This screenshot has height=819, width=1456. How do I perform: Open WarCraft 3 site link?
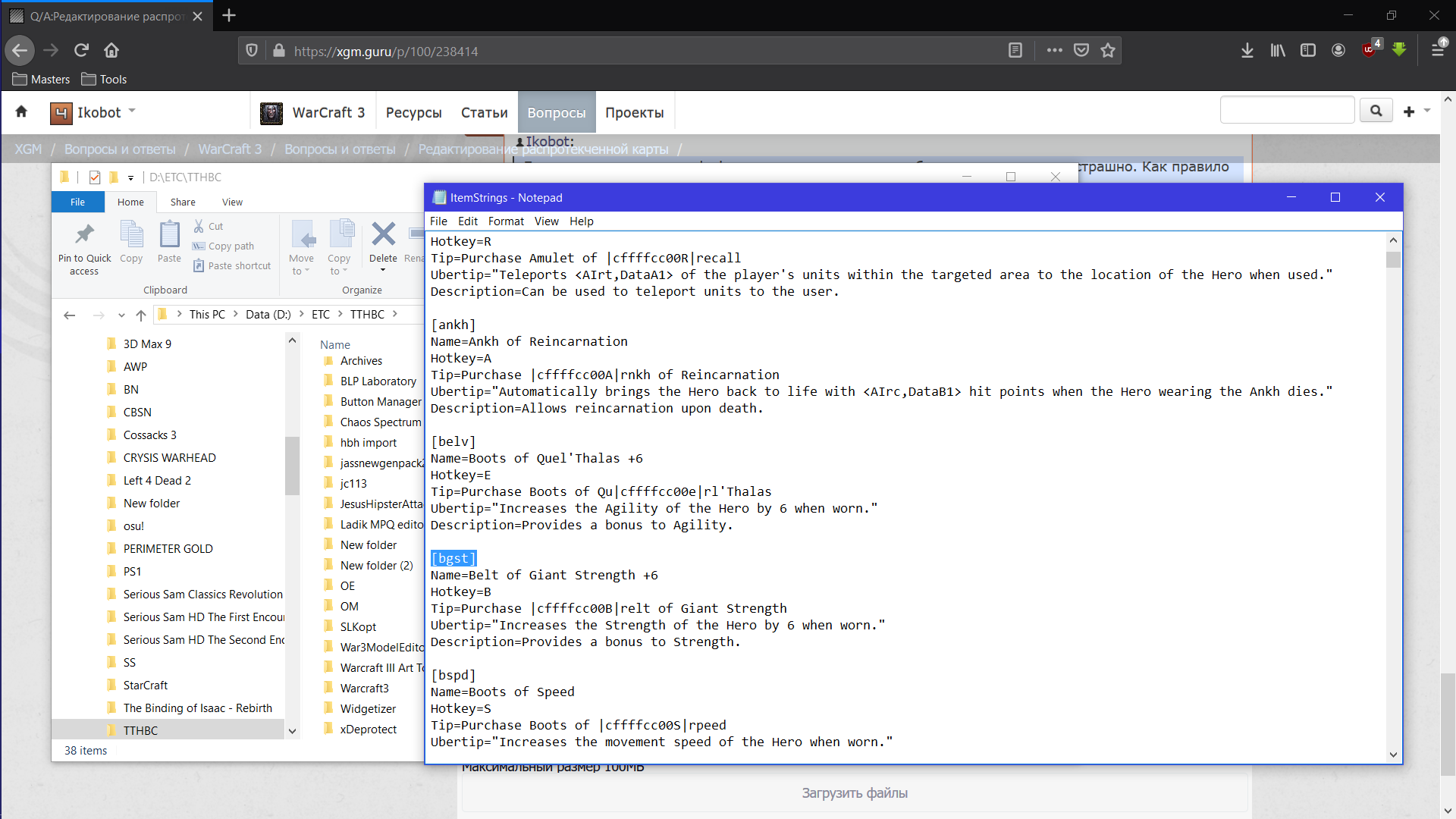312,112
